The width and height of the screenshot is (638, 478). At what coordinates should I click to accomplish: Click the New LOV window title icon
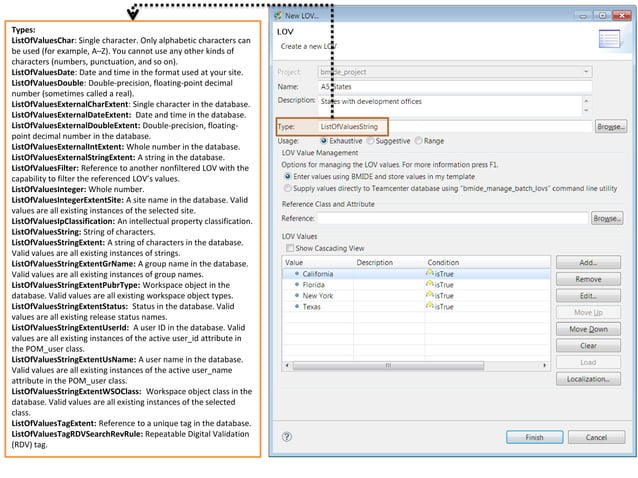(278, 16)
